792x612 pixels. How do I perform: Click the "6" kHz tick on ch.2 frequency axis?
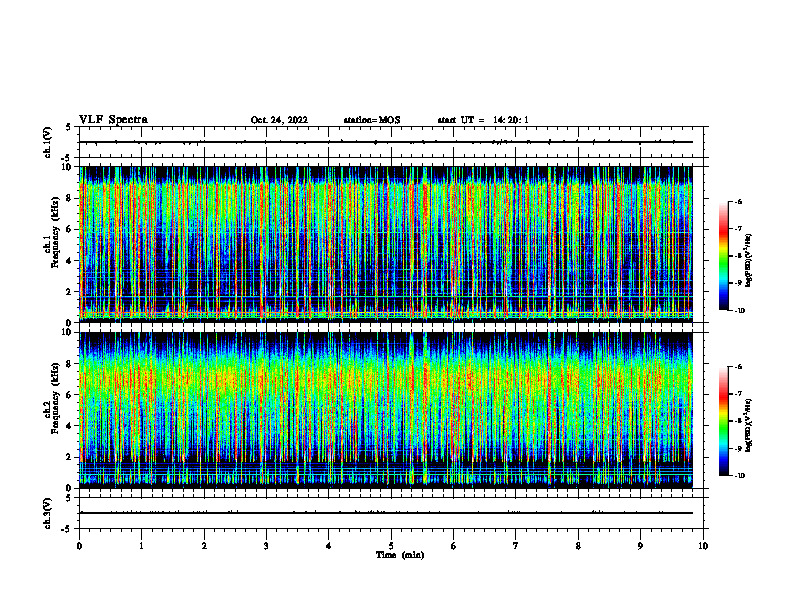pos(69,395)
